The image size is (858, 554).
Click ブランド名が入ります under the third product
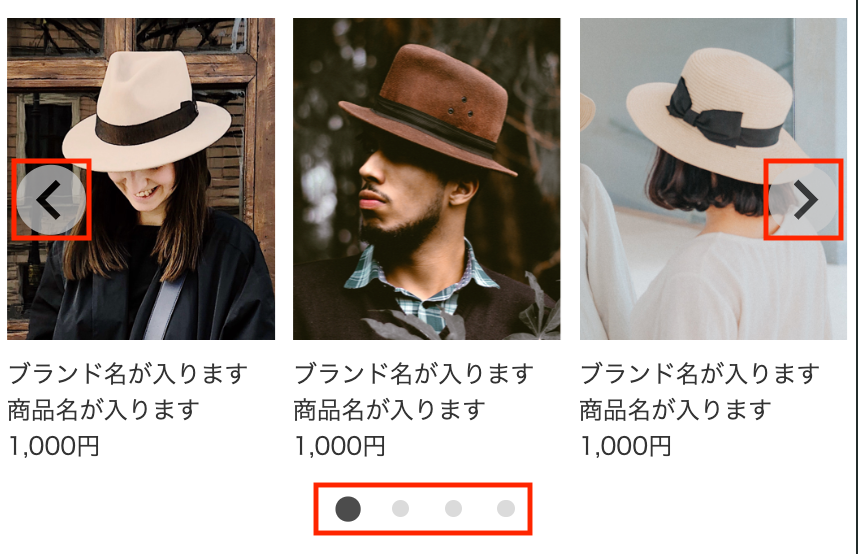click(x=700, y=374)
